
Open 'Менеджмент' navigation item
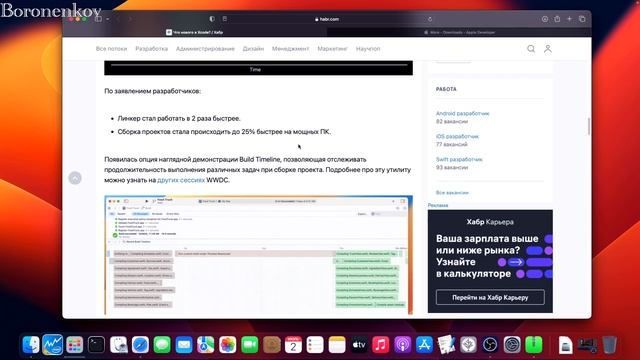click(x=291, y=49)
